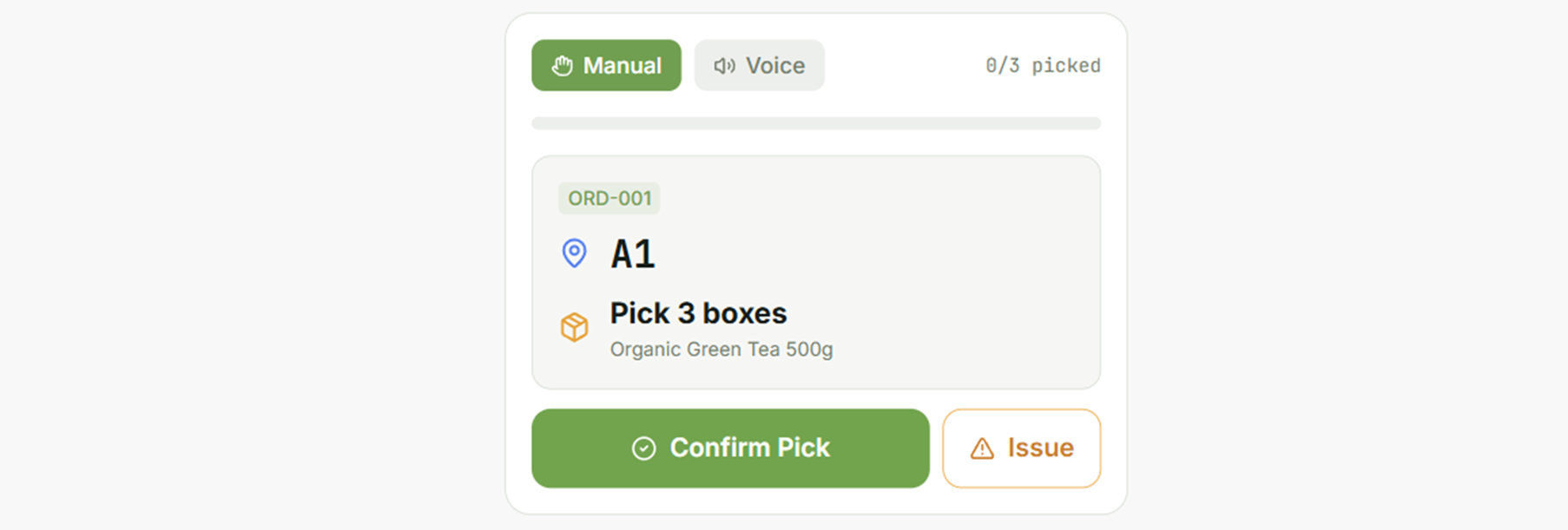Click the pick progress bar
Image resolution: width=1568 pixels, height=530 pixels.
815,123
